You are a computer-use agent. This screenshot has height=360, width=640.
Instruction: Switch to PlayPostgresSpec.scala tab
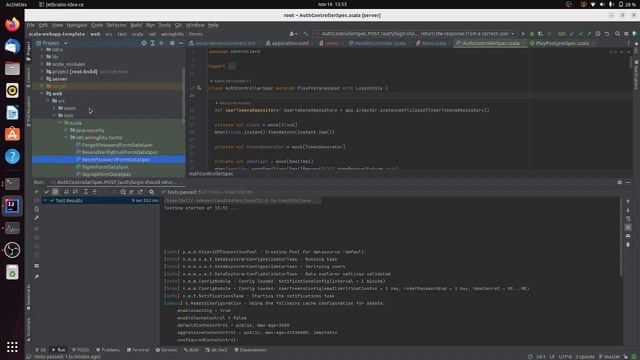coord(562,43)
